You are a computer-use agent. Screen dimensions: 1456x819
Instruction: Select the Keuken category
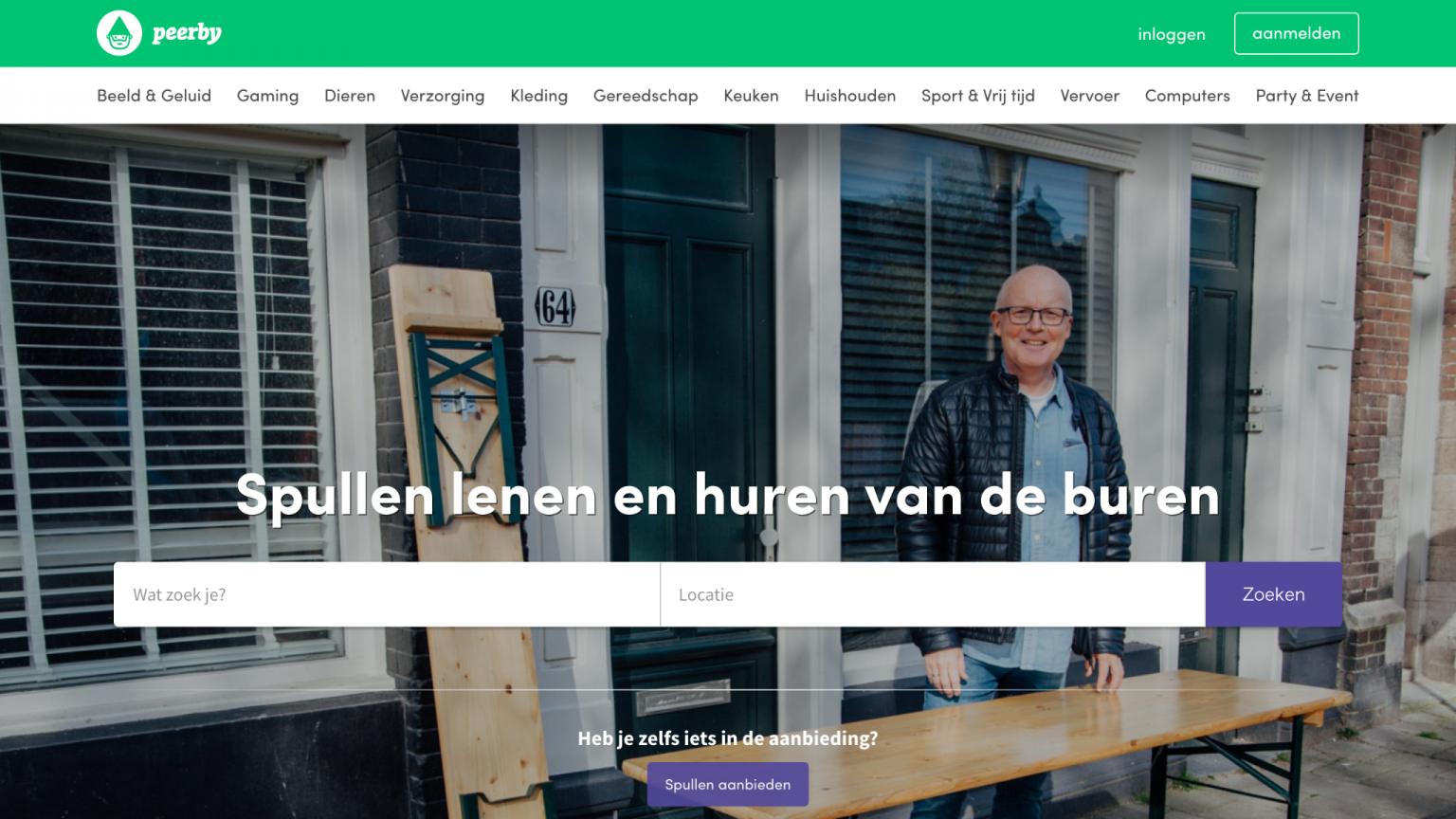[x=751, y=96]
